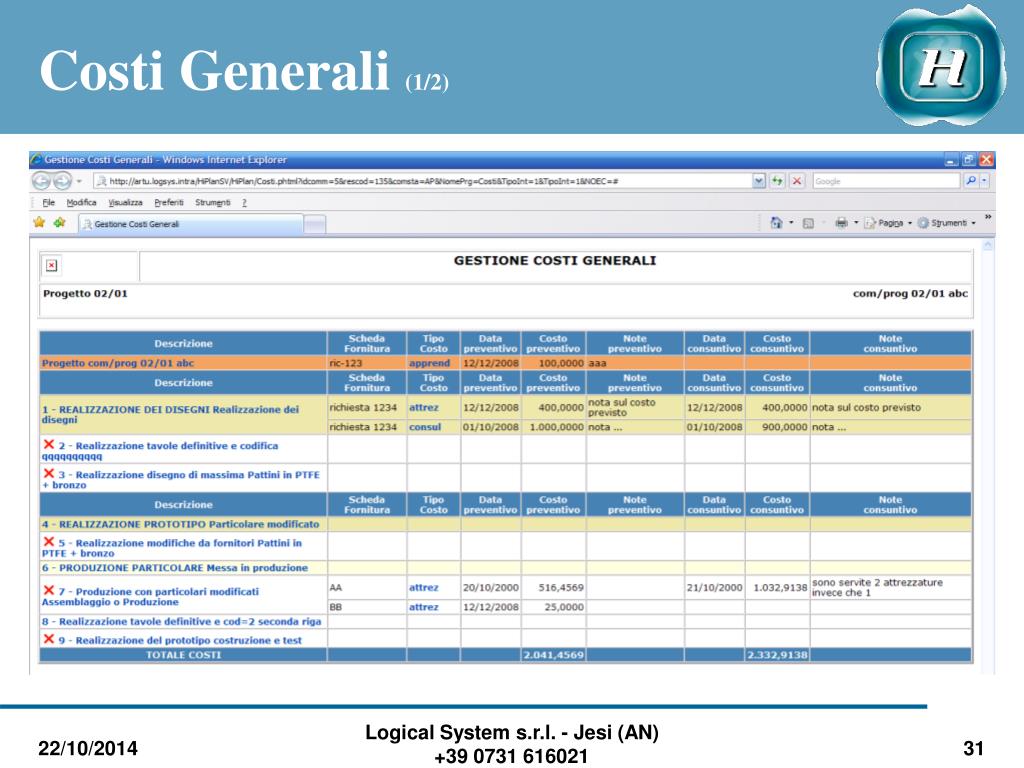The image size is (1024, 768).
Task: Click the browser Forward arrow button
Action: (62, 181)
